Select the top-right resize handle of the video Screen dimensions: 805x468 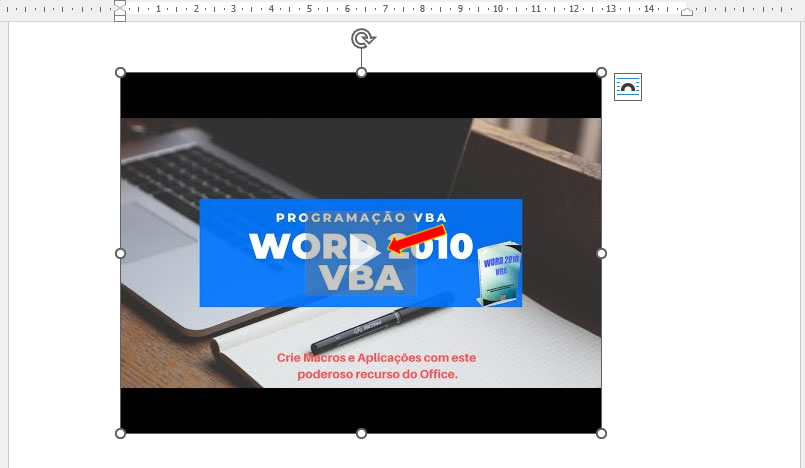(x=601, y=72)
